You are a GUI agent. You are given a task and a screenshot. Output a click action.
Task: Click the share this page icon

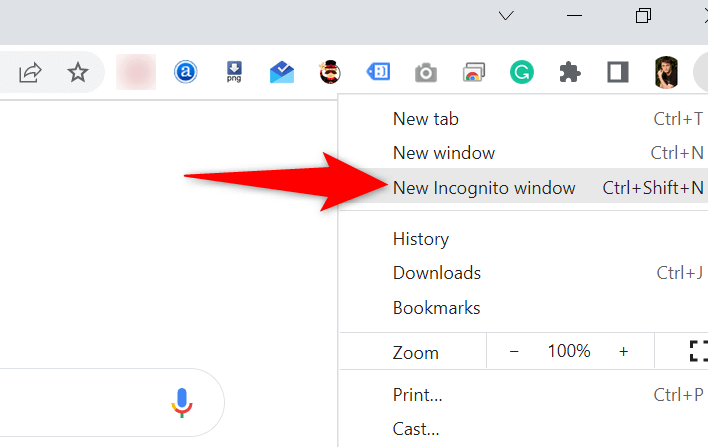click(31, 72)
